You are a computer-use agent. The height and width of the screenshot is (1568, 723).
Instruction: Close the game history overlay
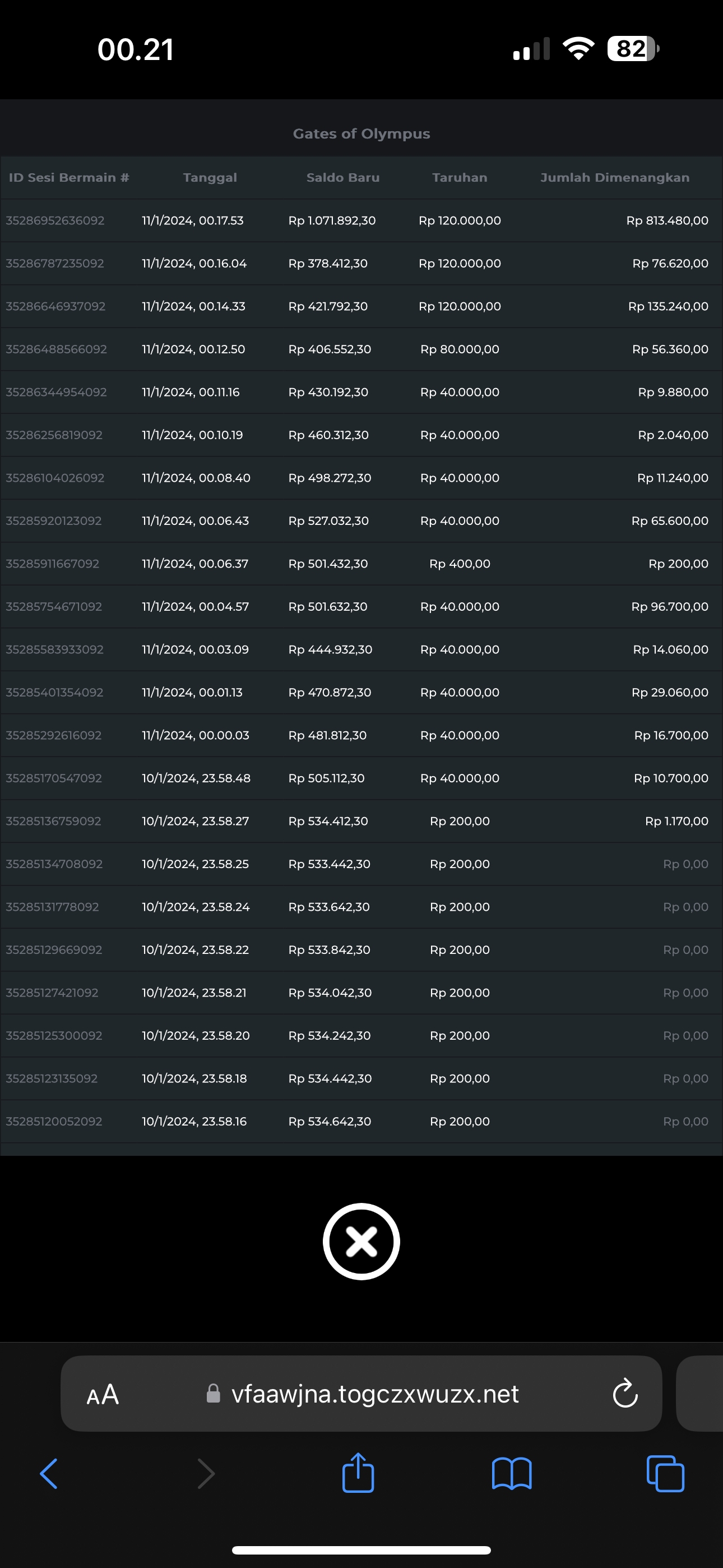tap(361, 1241)
